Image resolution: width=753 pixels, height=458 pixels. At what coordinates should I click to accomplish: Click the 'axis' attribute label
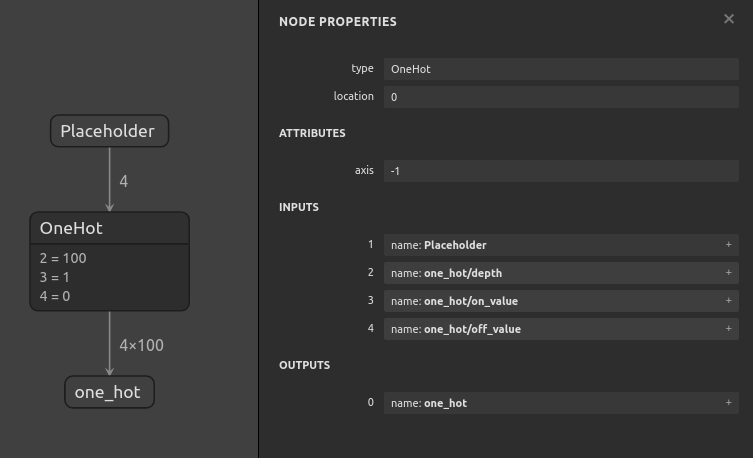(x=364, y=170)
